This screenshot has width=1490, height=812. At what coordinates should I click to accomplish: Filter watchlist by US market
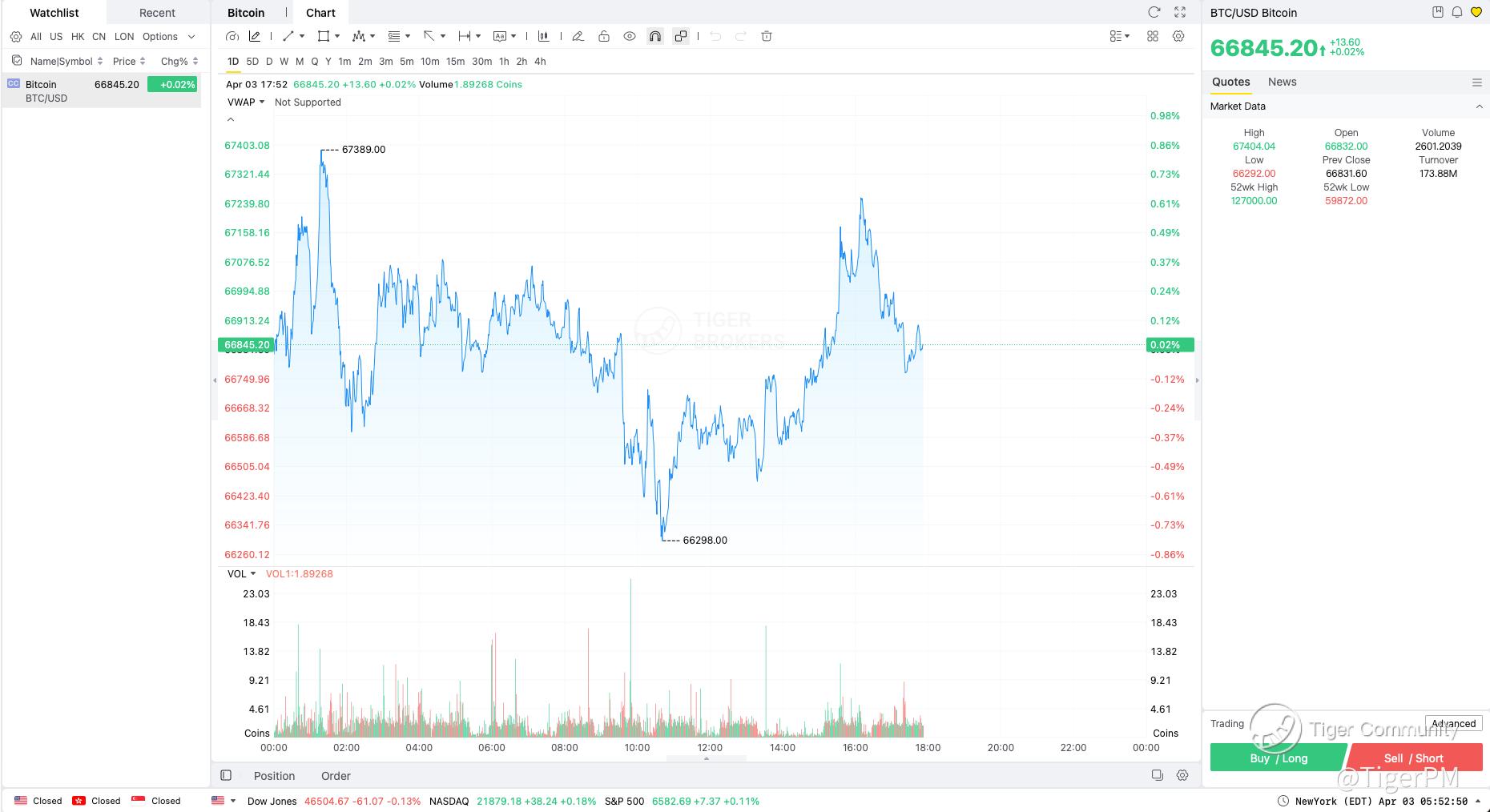pyautogui.click(x=56, y=37)
